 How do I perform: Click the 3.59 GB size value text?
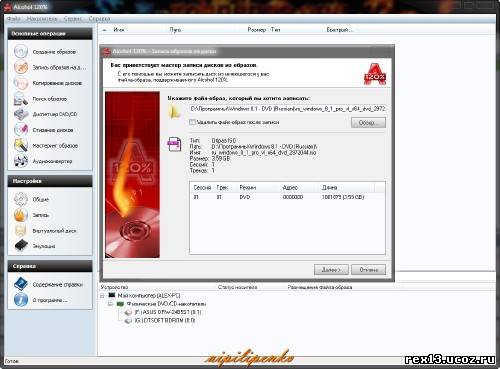[221, 159]
